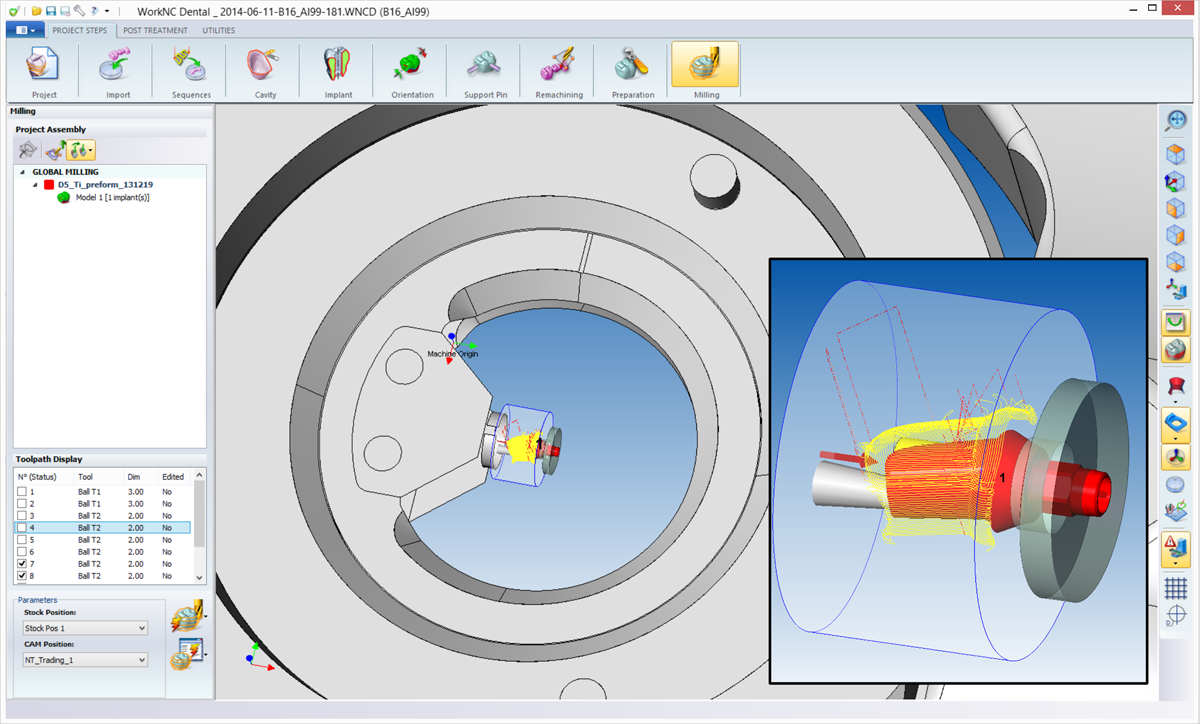Uncheck the box for toolpath 7

(22, 564)
